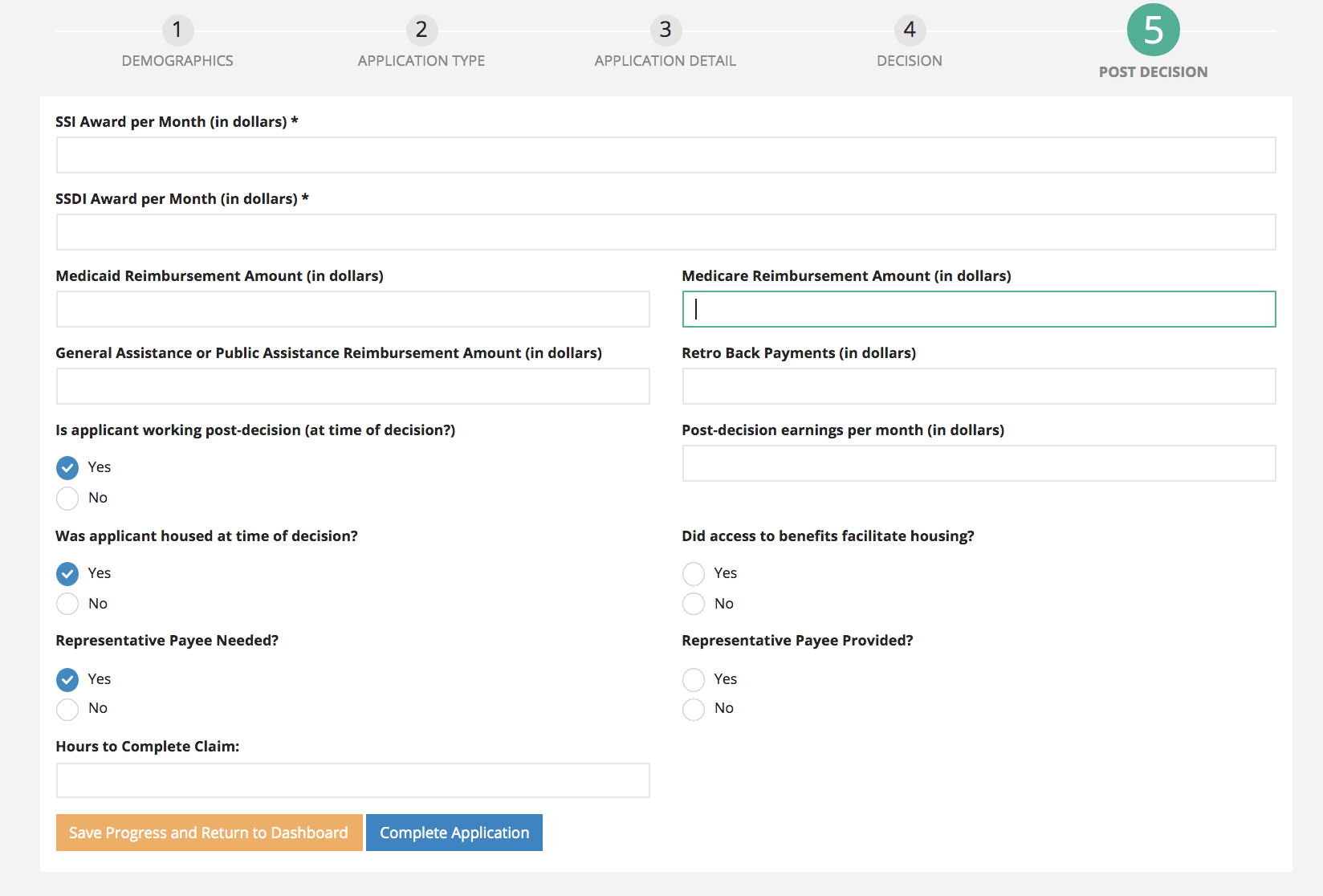
Task: Go to step 1 Demographics circle
Action: click(x=177, y=31)
